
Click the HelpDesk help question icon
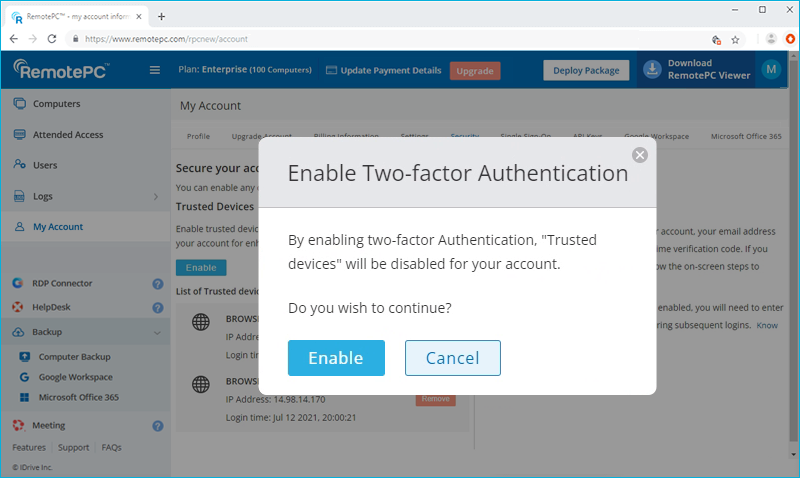[157, 308]
